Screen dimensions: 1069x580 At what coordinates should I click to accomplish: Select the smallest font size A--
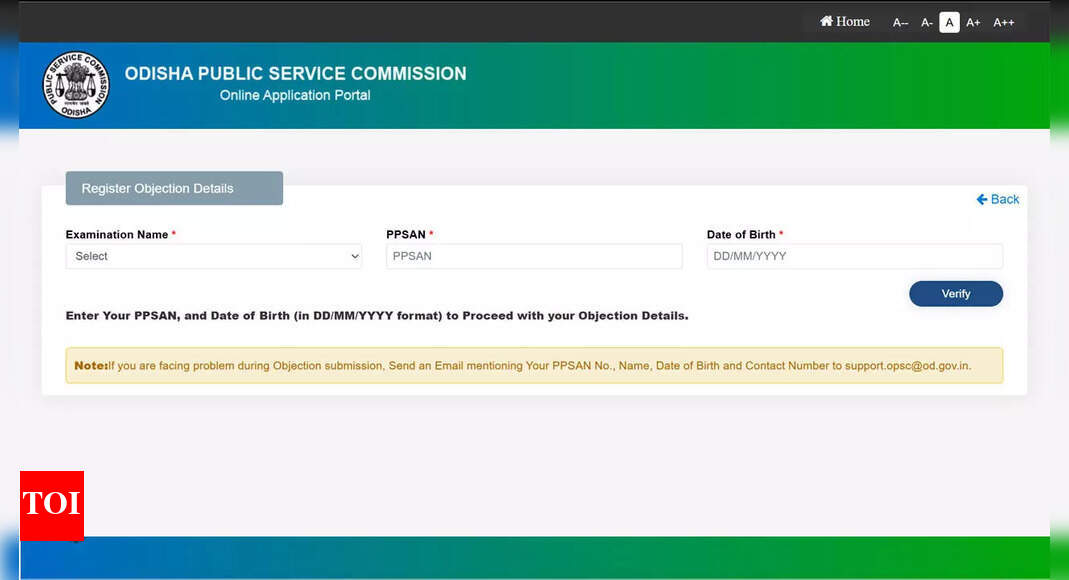(900, 23)
